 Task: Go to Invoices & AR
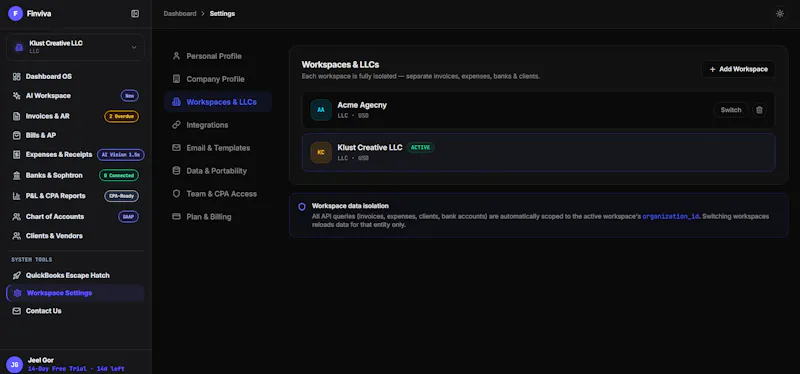76,116
